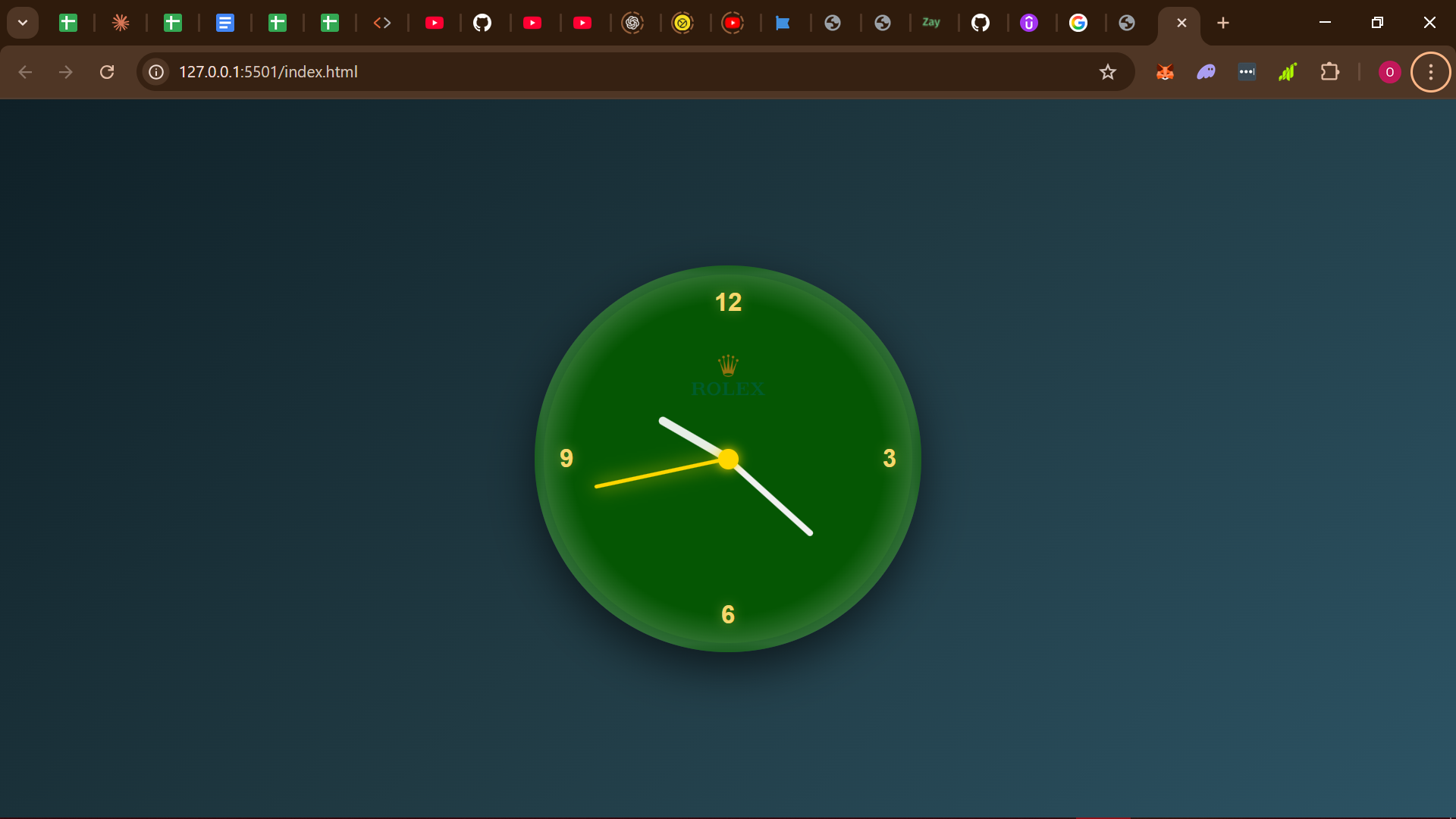Switch to the purple U icon tab
1456x819 pixels.
pyautogui.click(x=1029, y=23)
